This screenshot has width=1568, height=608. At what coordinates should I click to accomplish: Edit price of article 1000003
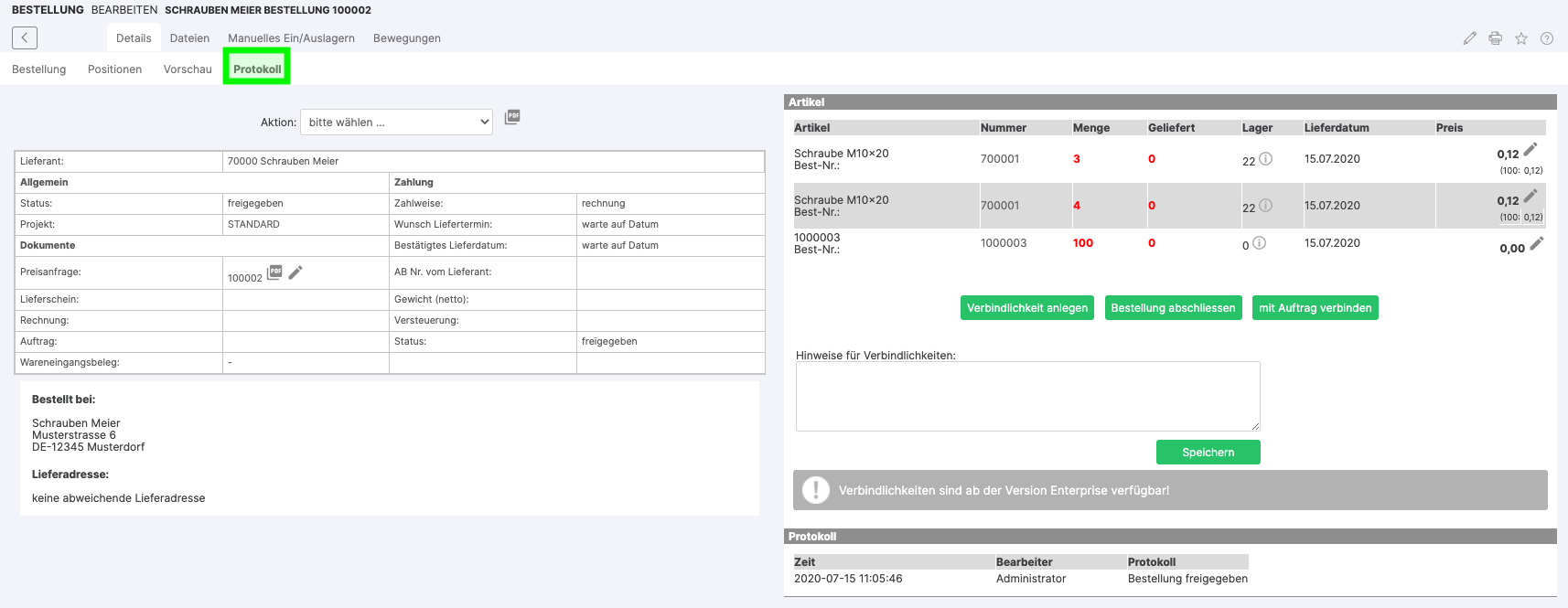pyautogui.click(x=1536, y=243)
